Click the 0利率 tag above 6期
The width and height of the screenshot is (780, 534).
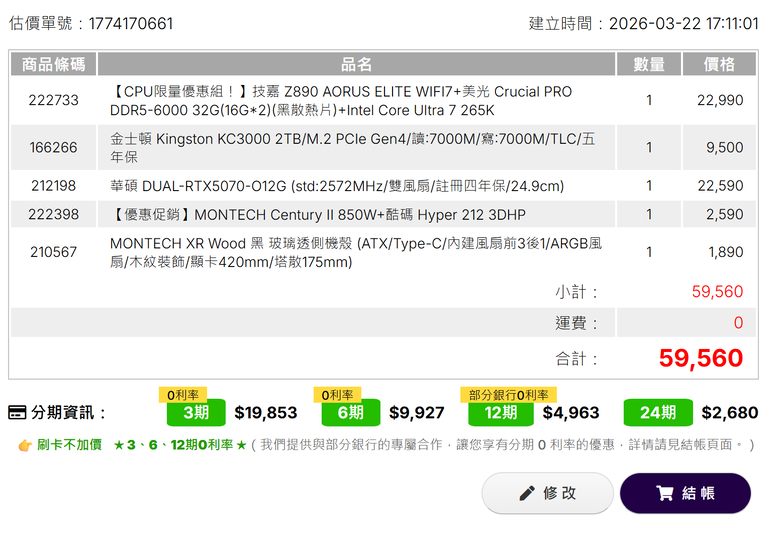point(337,395)
